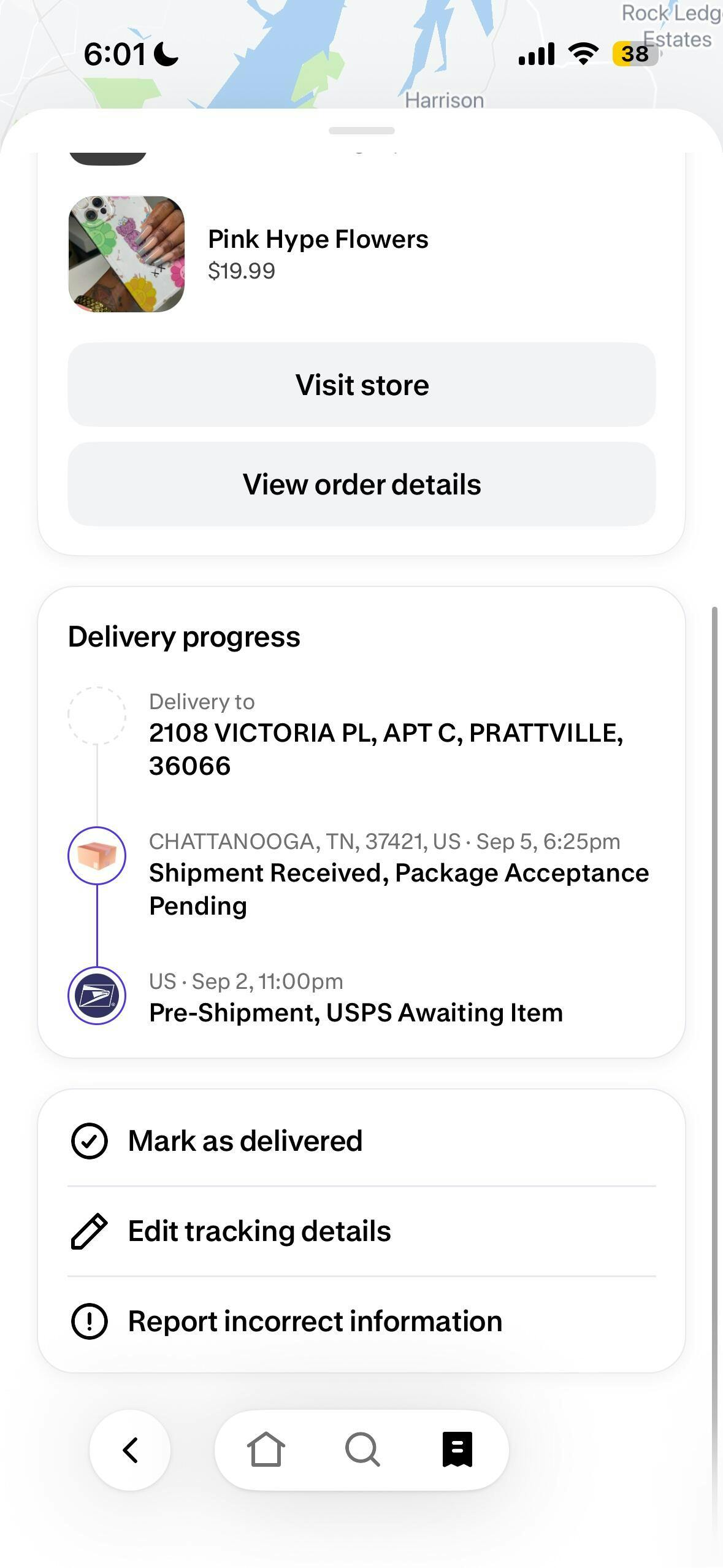Image resolution: width=723 pixels, height=1568 pixels.
Task: Open the Home tab icon
Action: coord(266,1450)
